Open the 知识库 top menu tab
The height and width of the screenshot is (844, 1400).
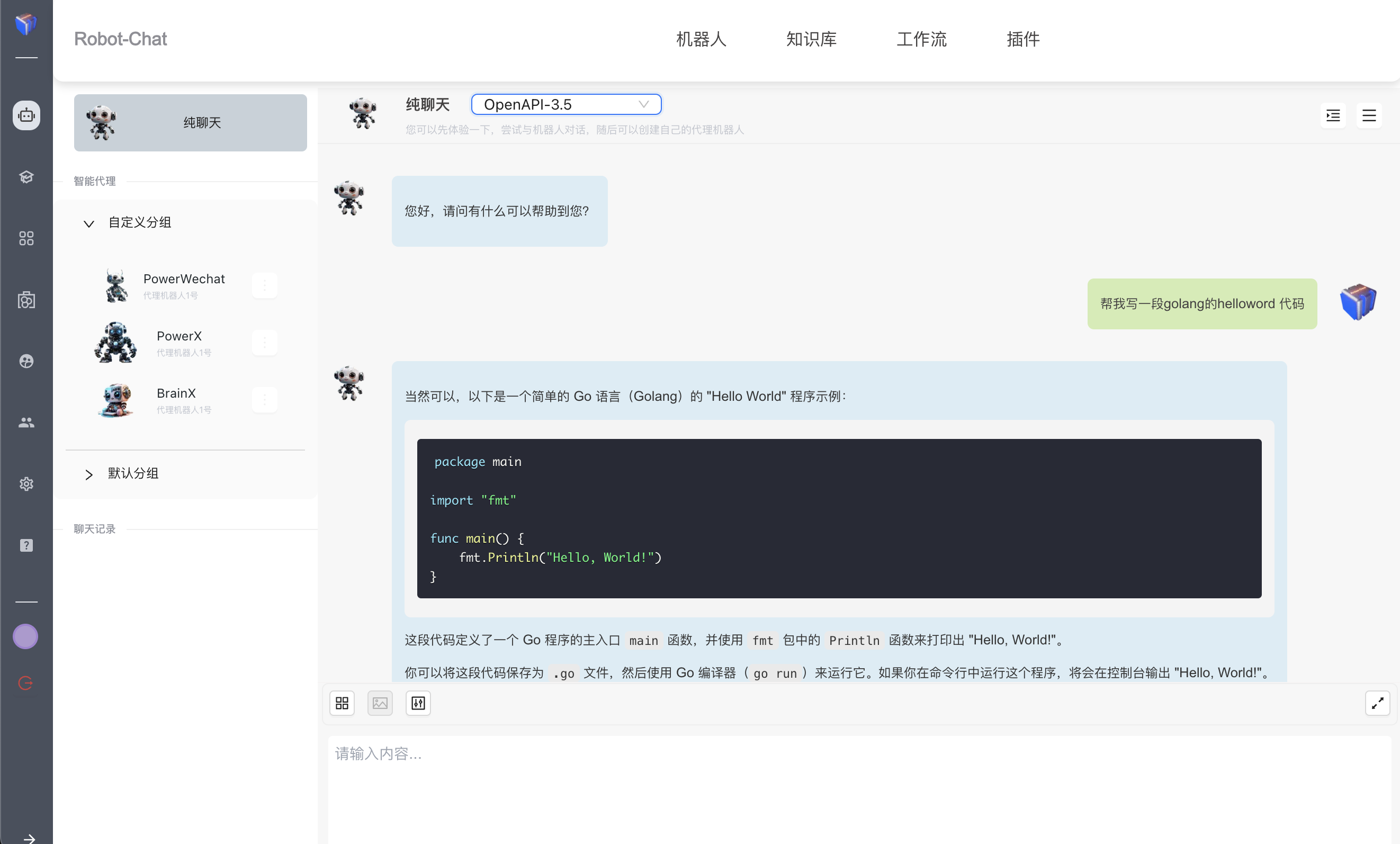tap(811, 39)
